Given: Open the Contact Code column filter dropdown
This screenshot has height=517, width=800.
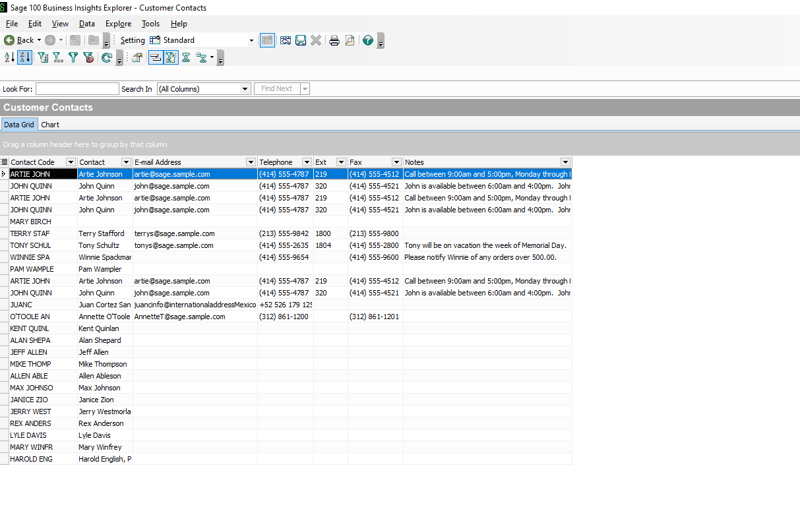Looking at the screenshot, I should click(70, 162).
